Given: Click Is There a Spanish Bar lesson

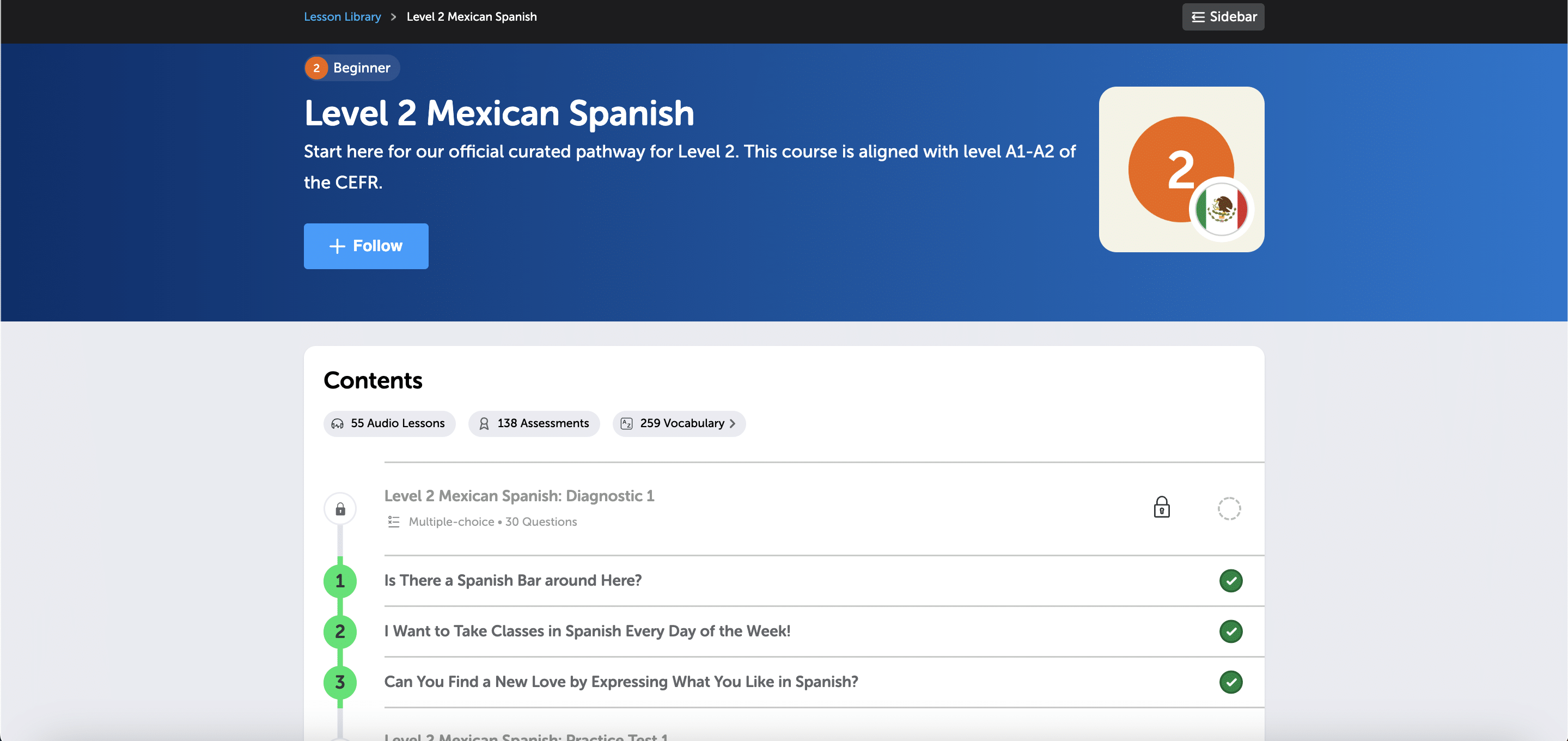Looking at the screenshot, I should [512, 580].
